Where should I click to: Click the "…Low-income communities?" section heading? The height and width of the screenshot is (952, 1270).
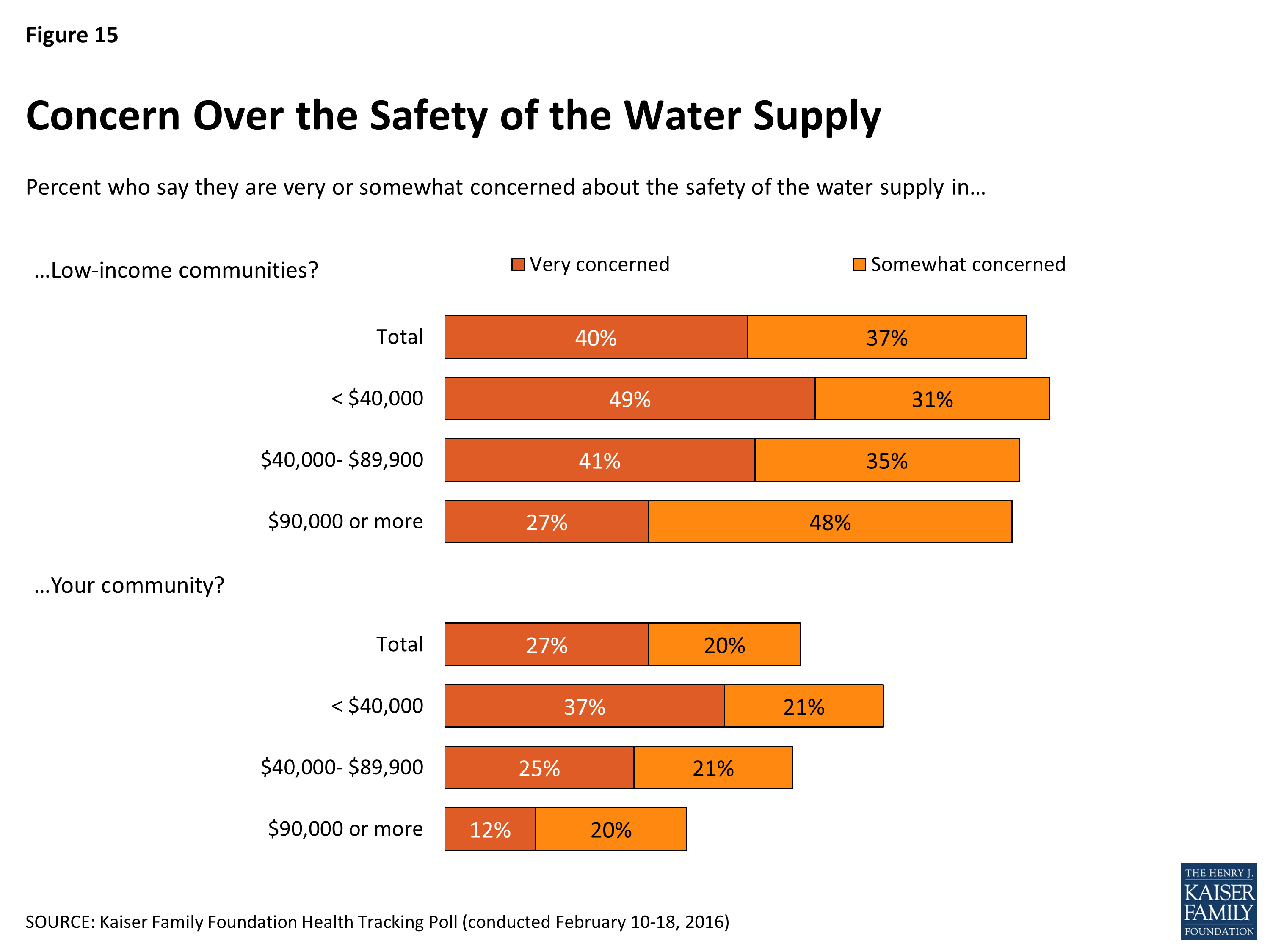click(x=176, y=270)
